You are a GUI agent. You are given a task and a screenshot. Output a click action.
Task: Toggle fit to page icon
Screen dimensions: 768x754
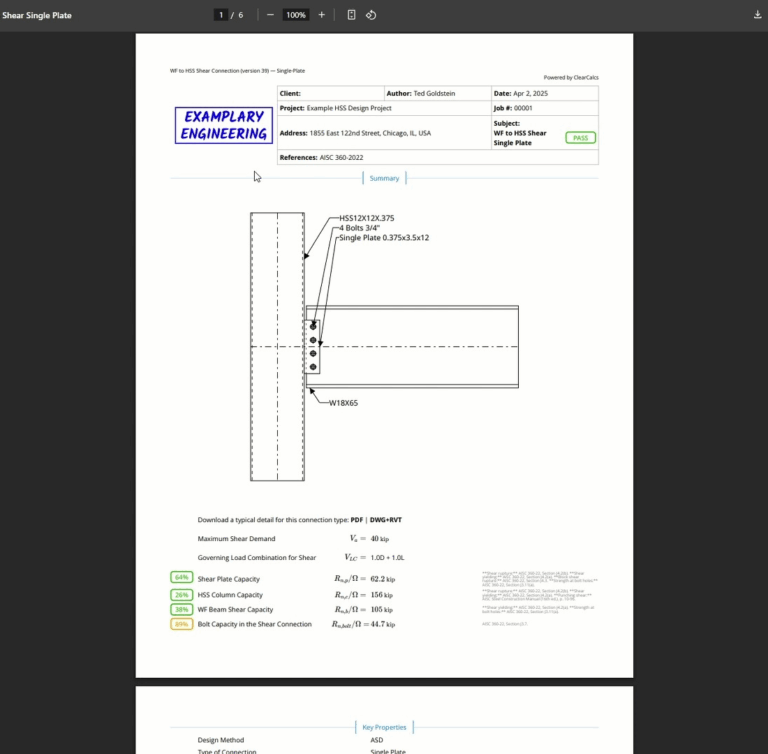point(351,15)
